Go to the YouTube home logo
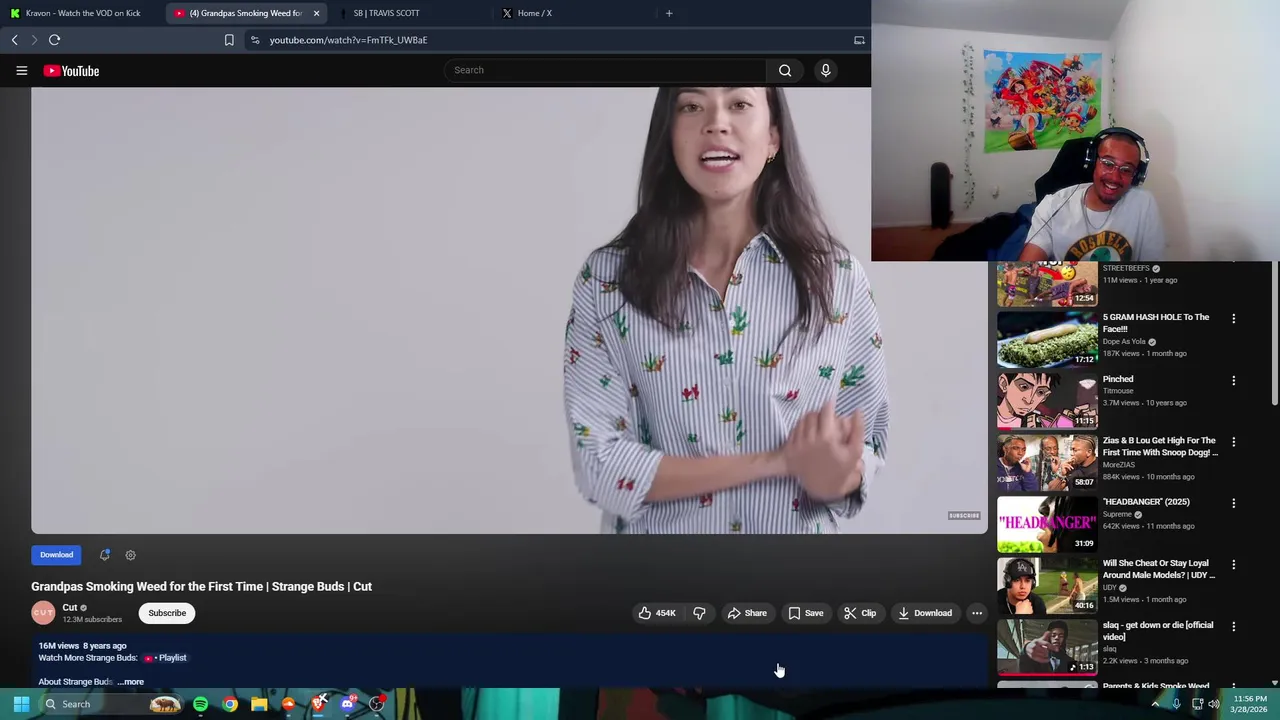 click(x=71, y=71)
